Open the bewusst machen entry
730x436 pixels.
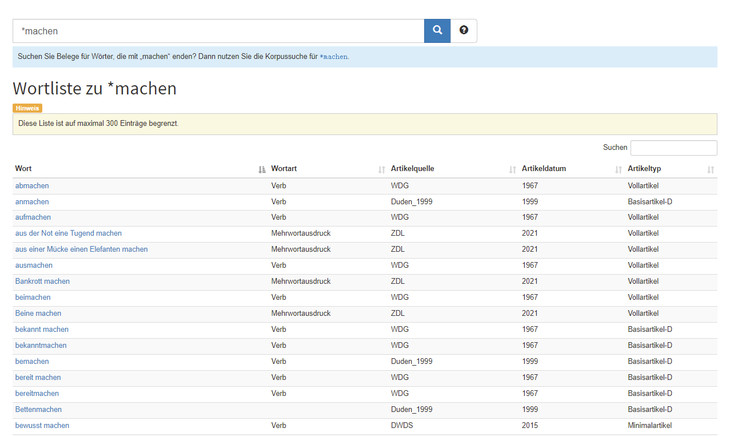[42, 426]
